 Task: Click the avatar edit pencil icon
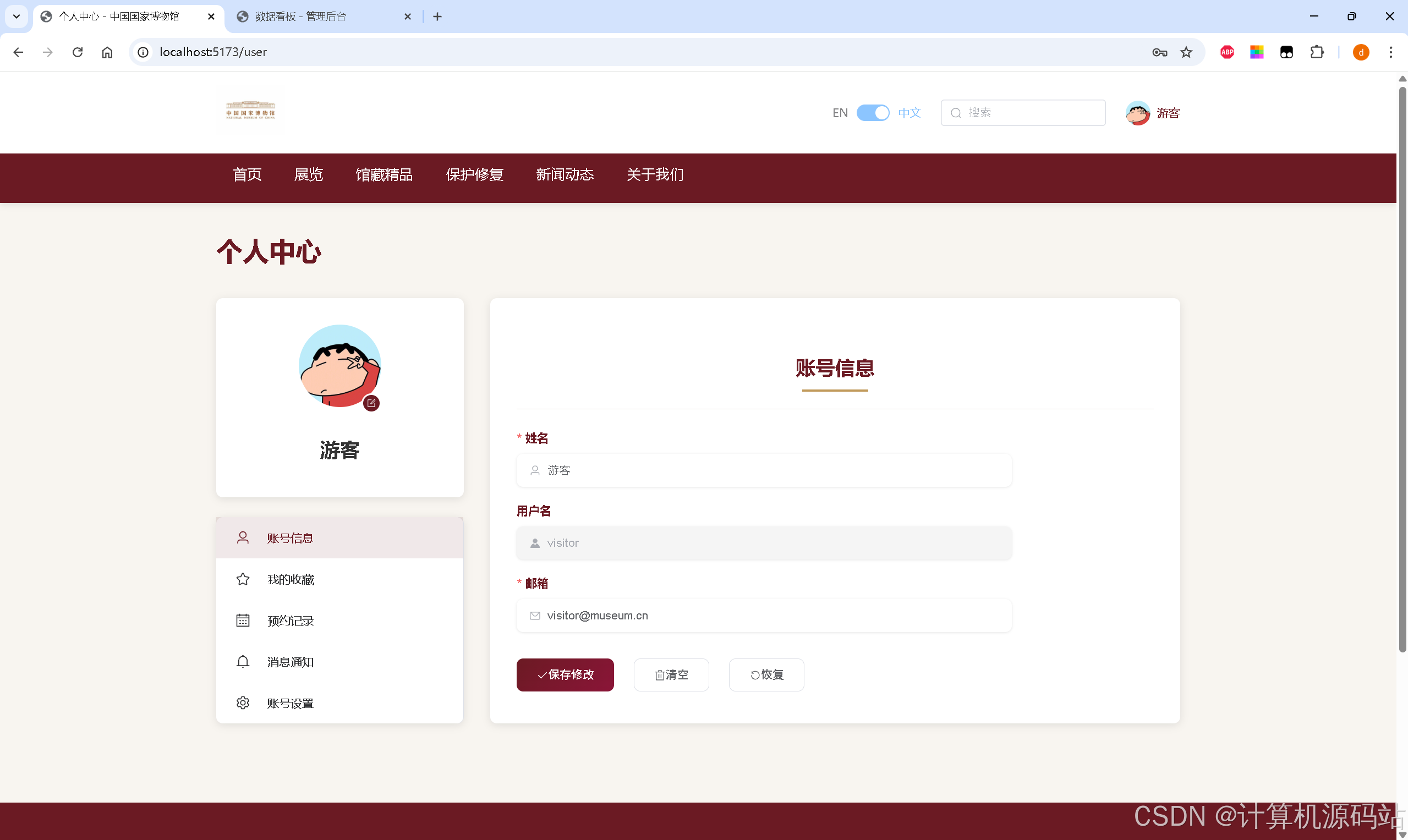click(372, 403)
